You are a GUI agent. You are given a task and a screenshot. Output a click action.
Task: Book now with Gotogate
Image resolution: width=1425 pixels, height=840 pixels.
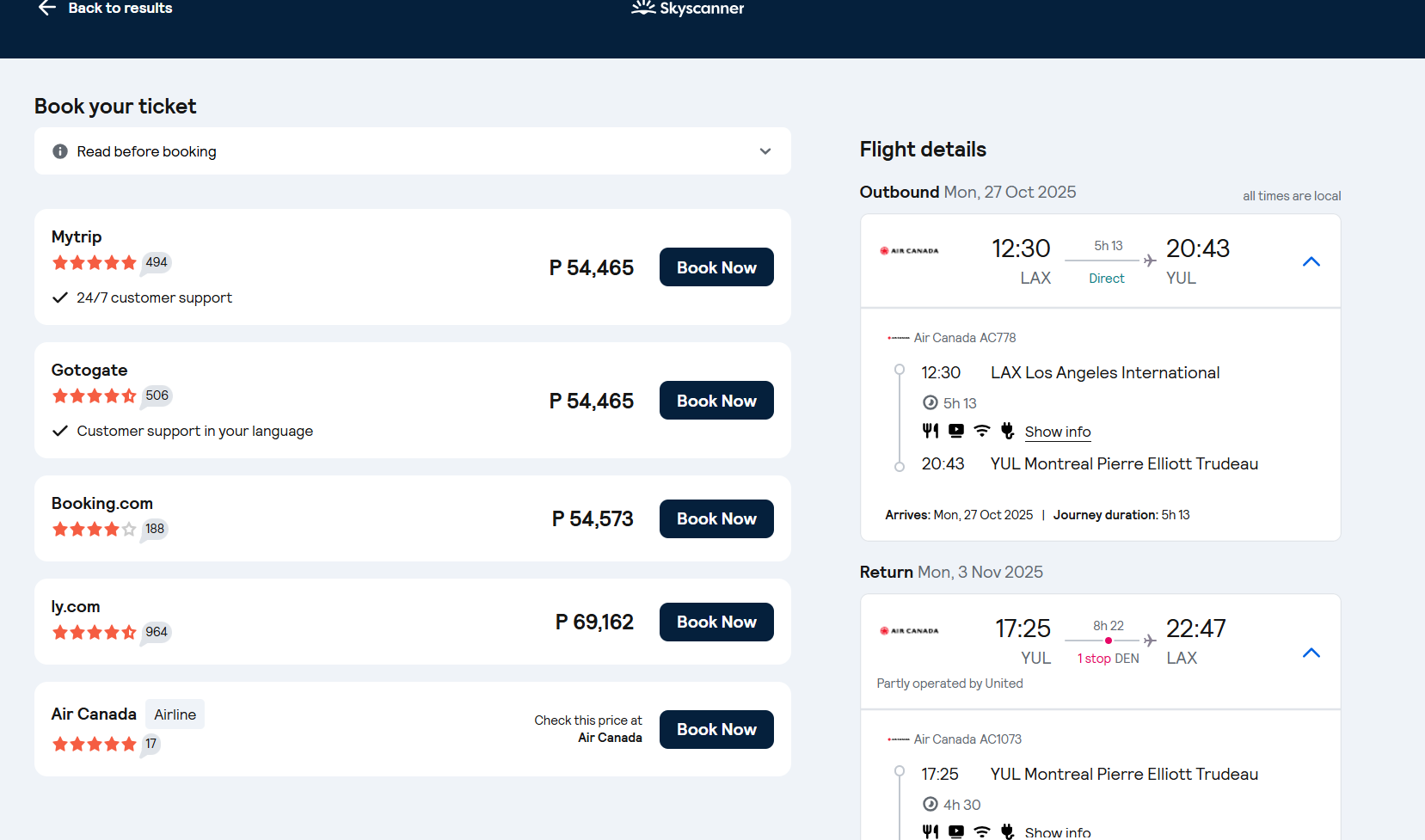pyautogui.click(x=716, y=401)
